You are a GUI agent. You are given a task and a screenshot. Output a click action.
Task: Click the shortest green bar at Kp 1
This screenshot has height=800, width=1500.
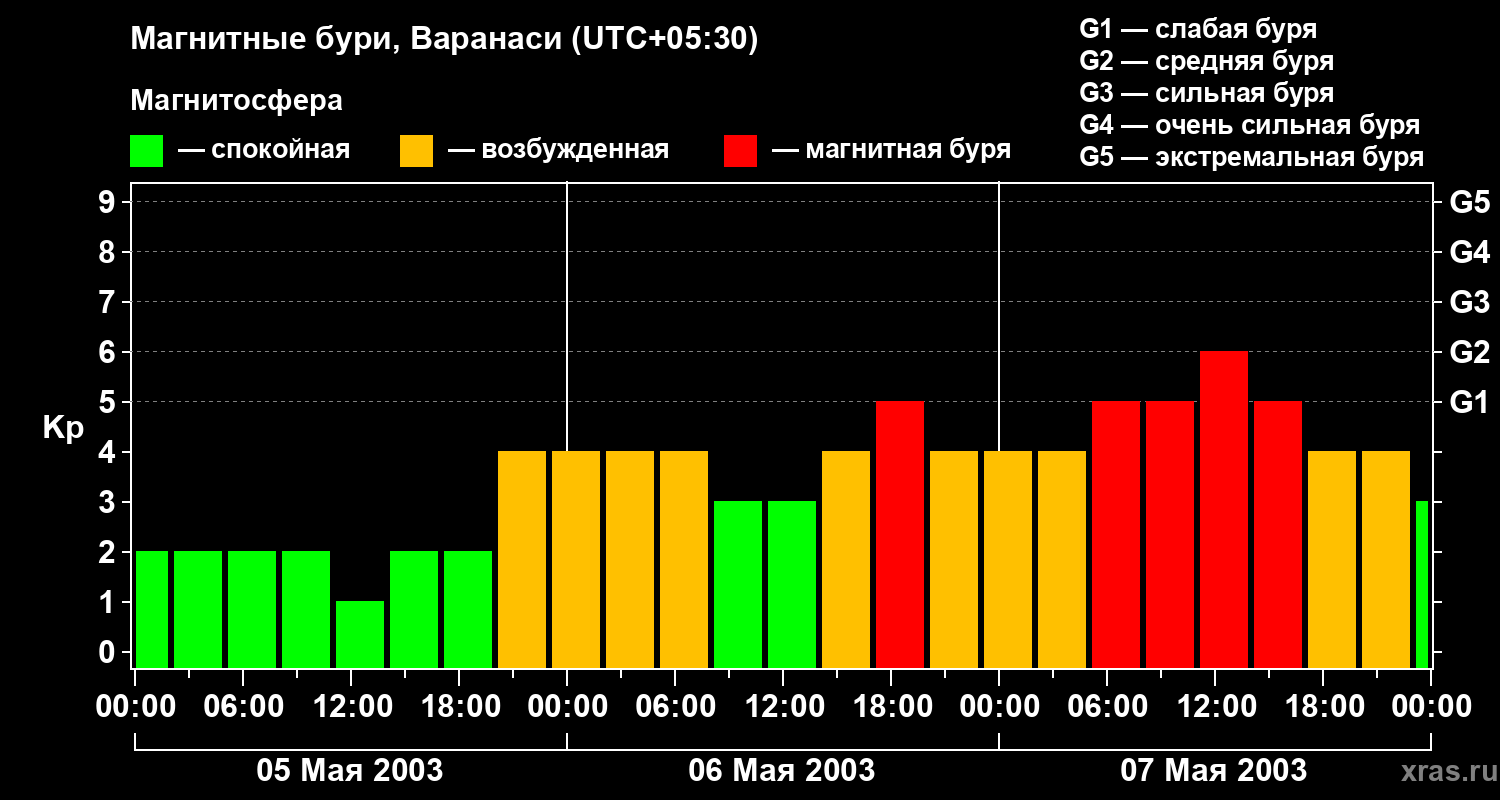tap(360, 635)
